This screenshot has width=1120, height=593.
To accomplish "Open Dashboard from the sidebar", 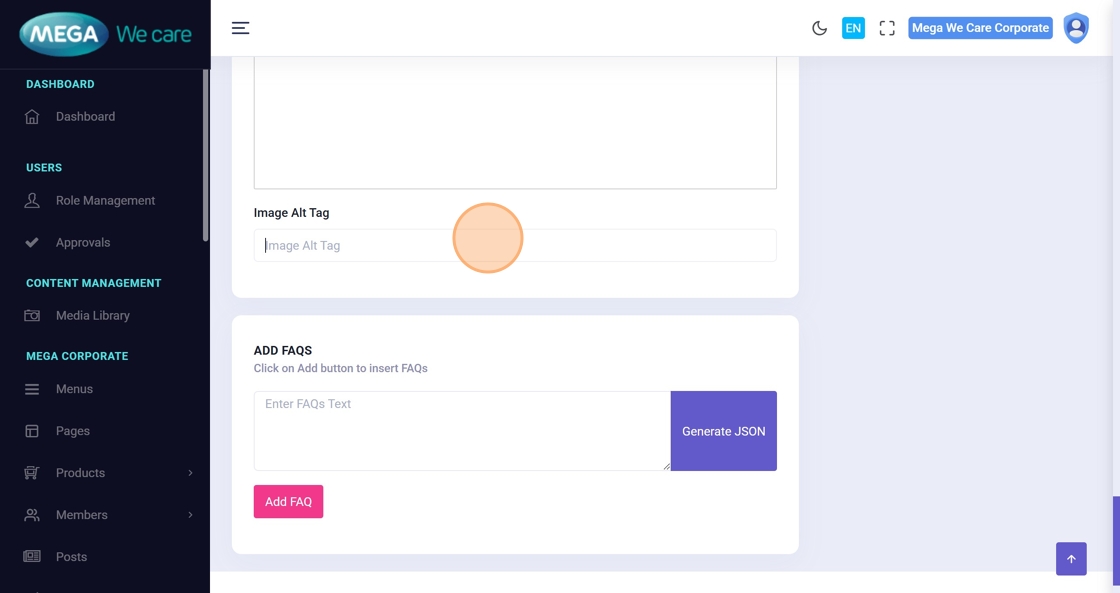I will (x=85, y=117).
